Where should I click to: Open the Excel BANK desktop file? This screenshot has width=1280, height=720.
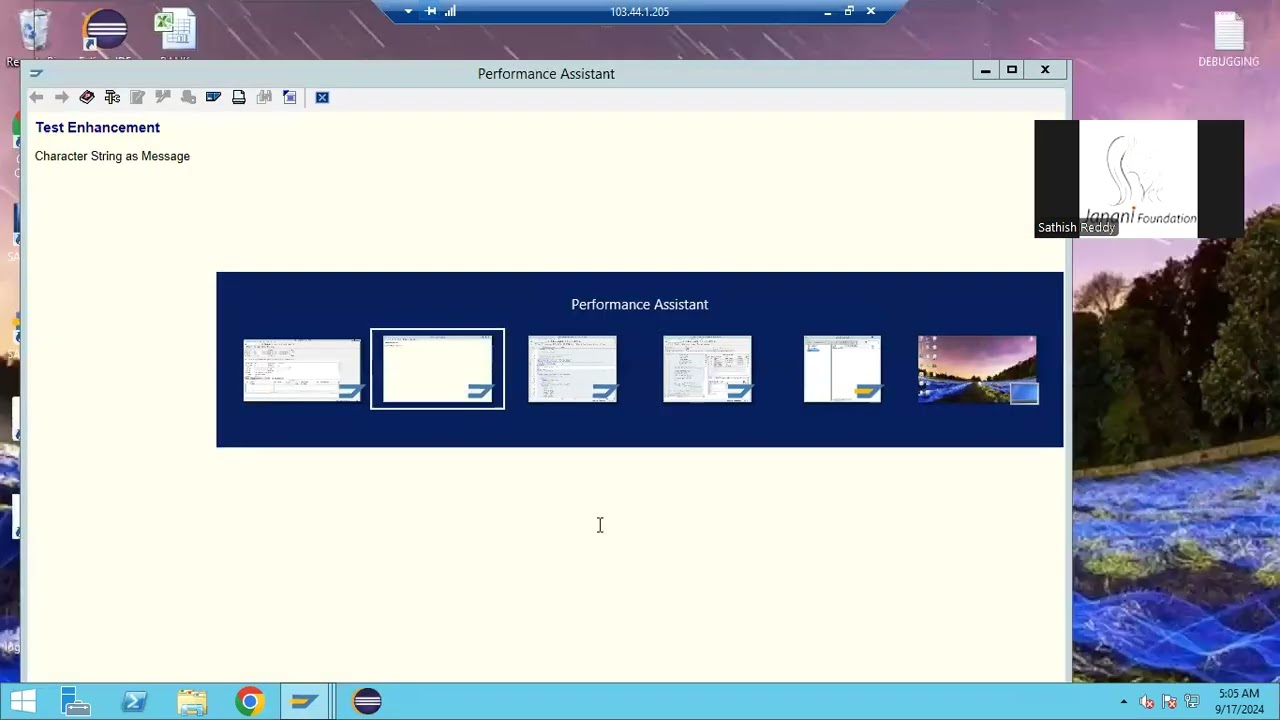[x=176, y=32]
